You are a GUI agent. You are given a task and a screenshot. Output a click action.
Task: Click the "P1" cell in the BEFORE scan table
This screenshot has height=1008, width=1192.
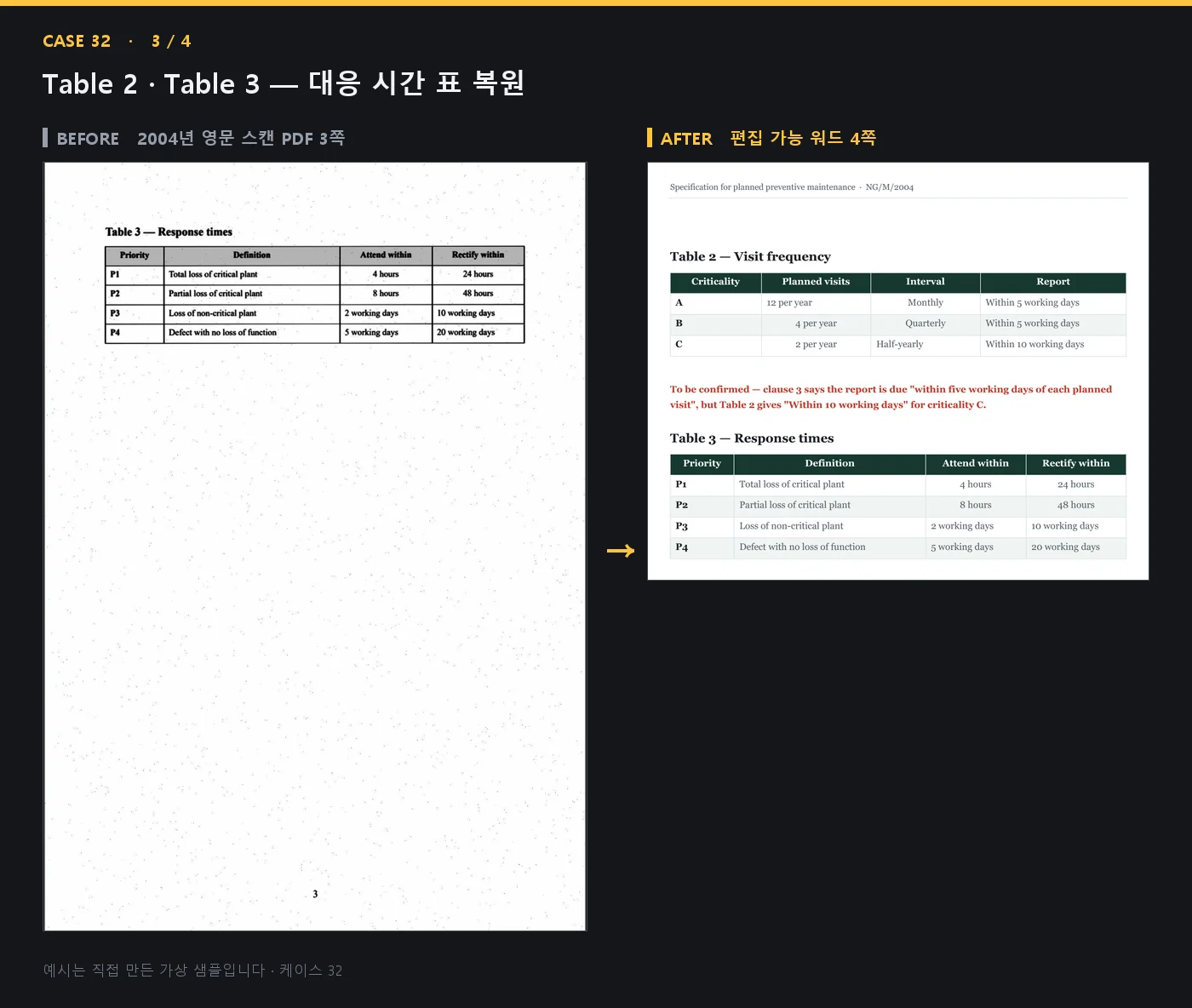135,274
